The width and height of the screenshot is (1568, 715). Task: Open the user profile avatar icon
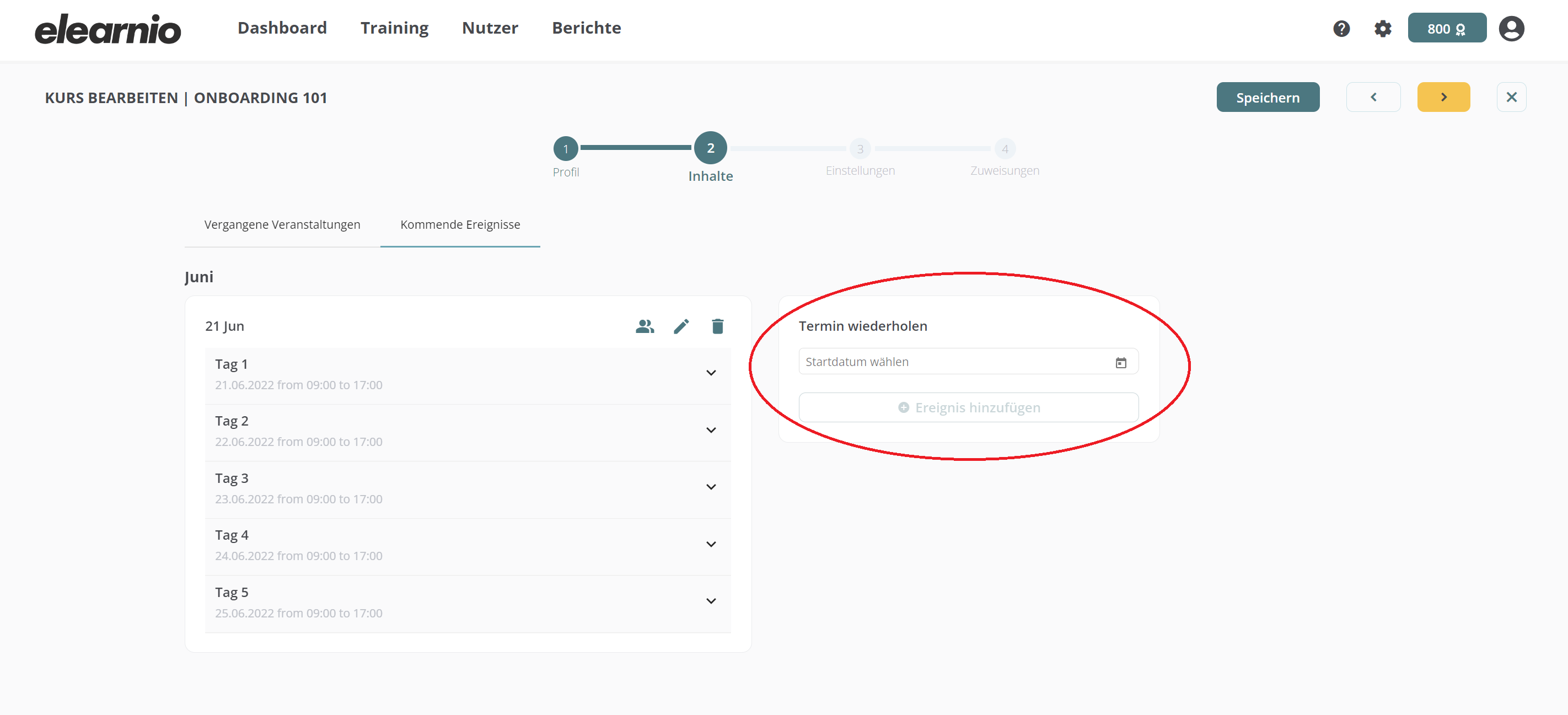(1511, 29)
